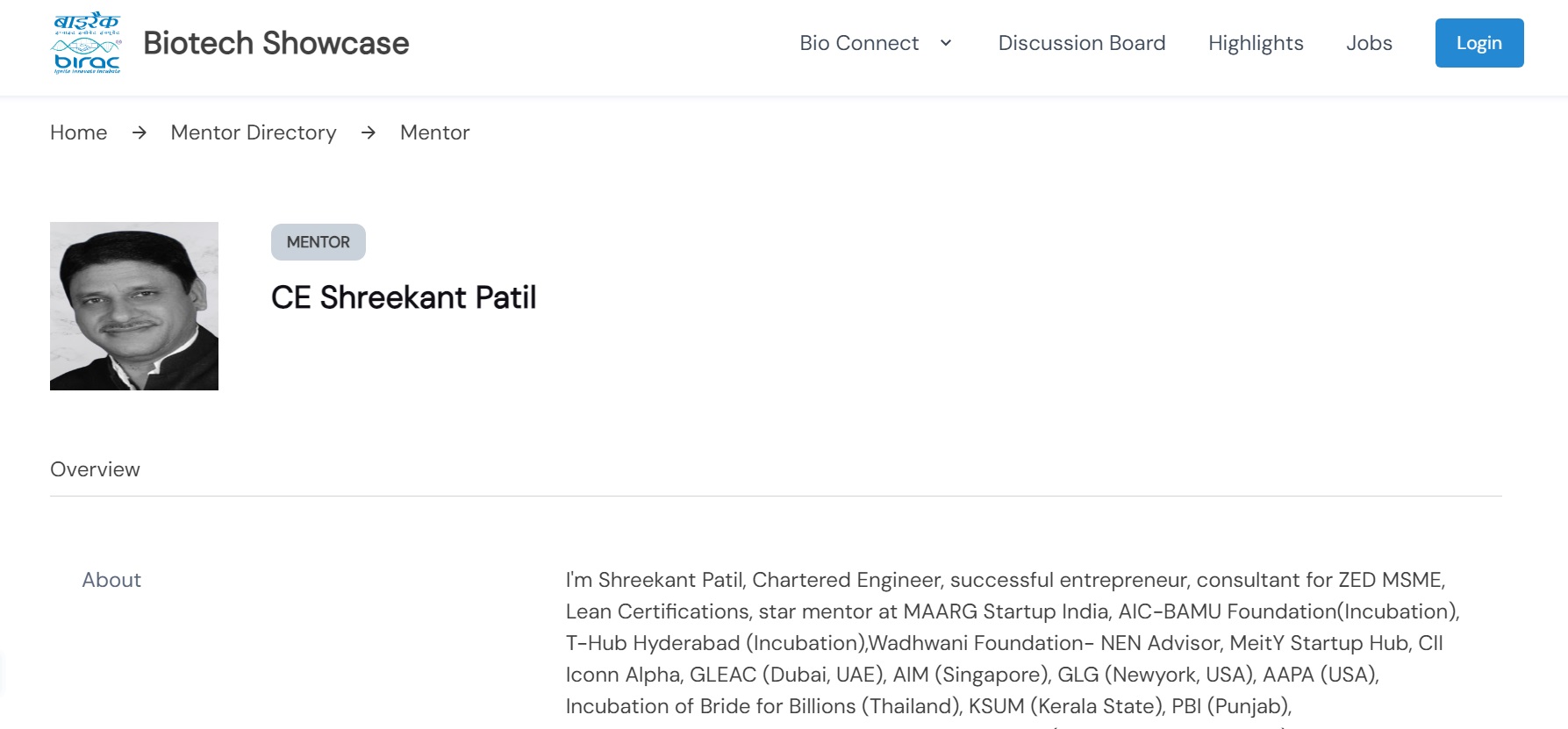Image resolution: width=1568 pixels, height=729 pixels.
Task: Click Shreekant Patil's profile photo
Action: click(x=134, y=306)
